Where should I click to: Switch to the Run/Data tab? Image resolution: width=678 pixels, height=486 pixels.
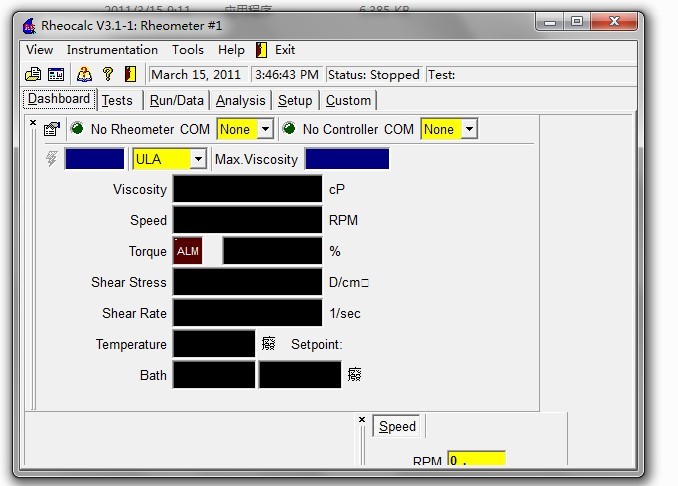click(176, 100)
